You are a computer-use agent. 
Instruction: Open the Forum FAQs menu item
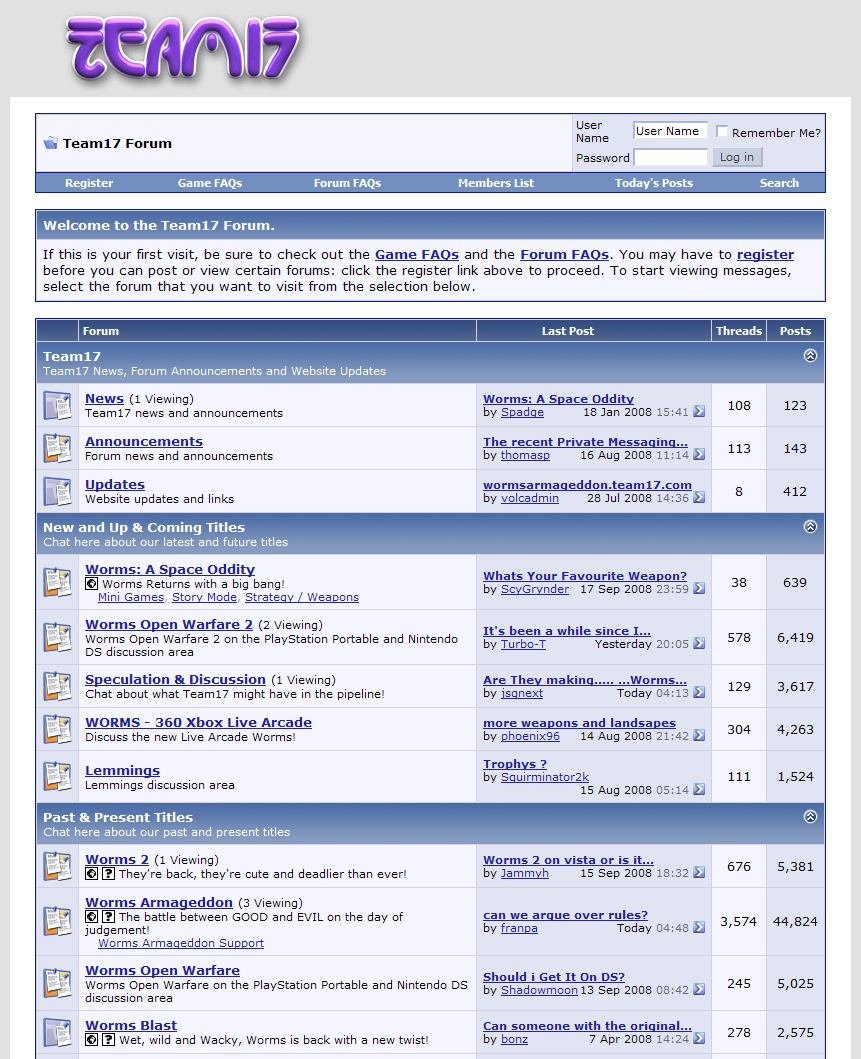click(x=347, y=183)
